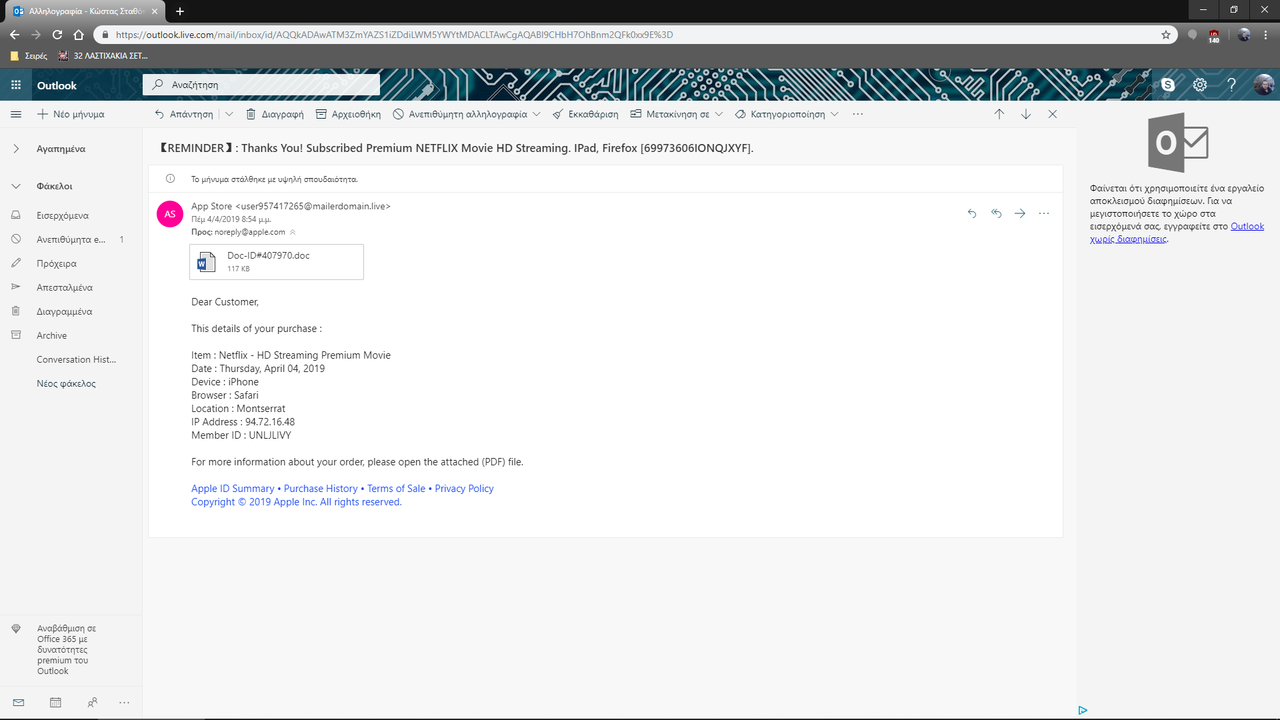The height and width of the screenshot is (720, 1280).
Task: Open more modules ellipsis at bottom
Action: click(124, 702)
